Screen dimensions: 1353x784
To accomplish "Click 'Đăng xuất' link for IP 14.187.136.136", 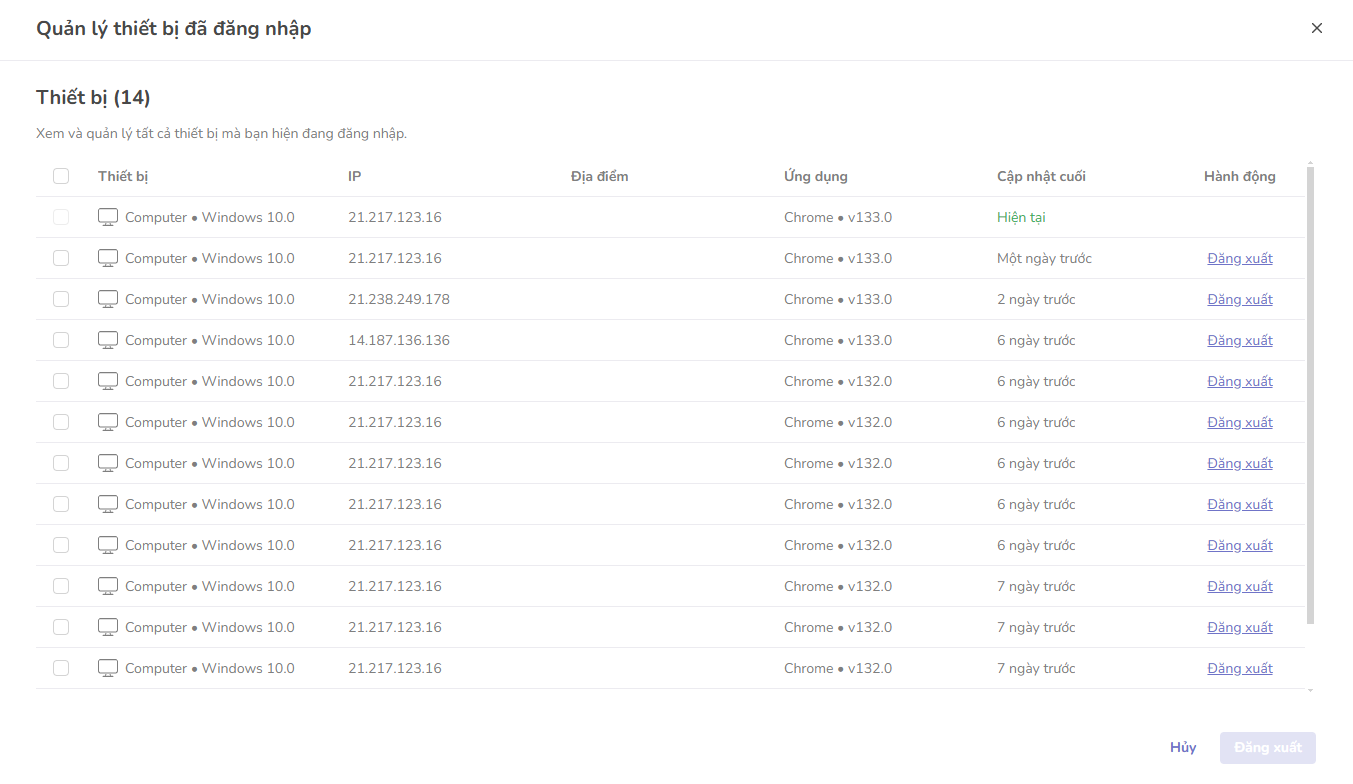I will (1239, 340).
